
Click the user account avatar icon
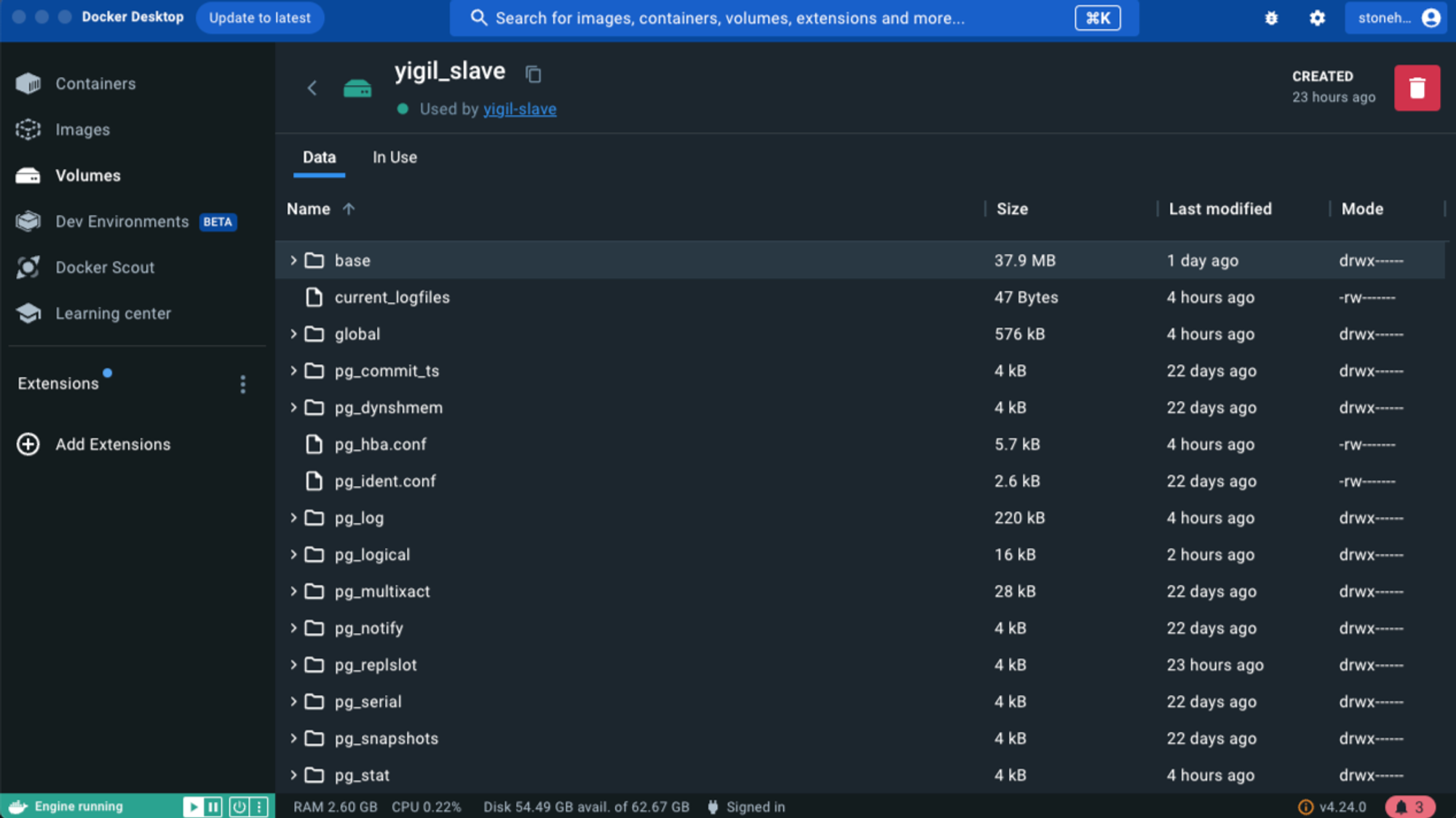tap(1431, 18)
